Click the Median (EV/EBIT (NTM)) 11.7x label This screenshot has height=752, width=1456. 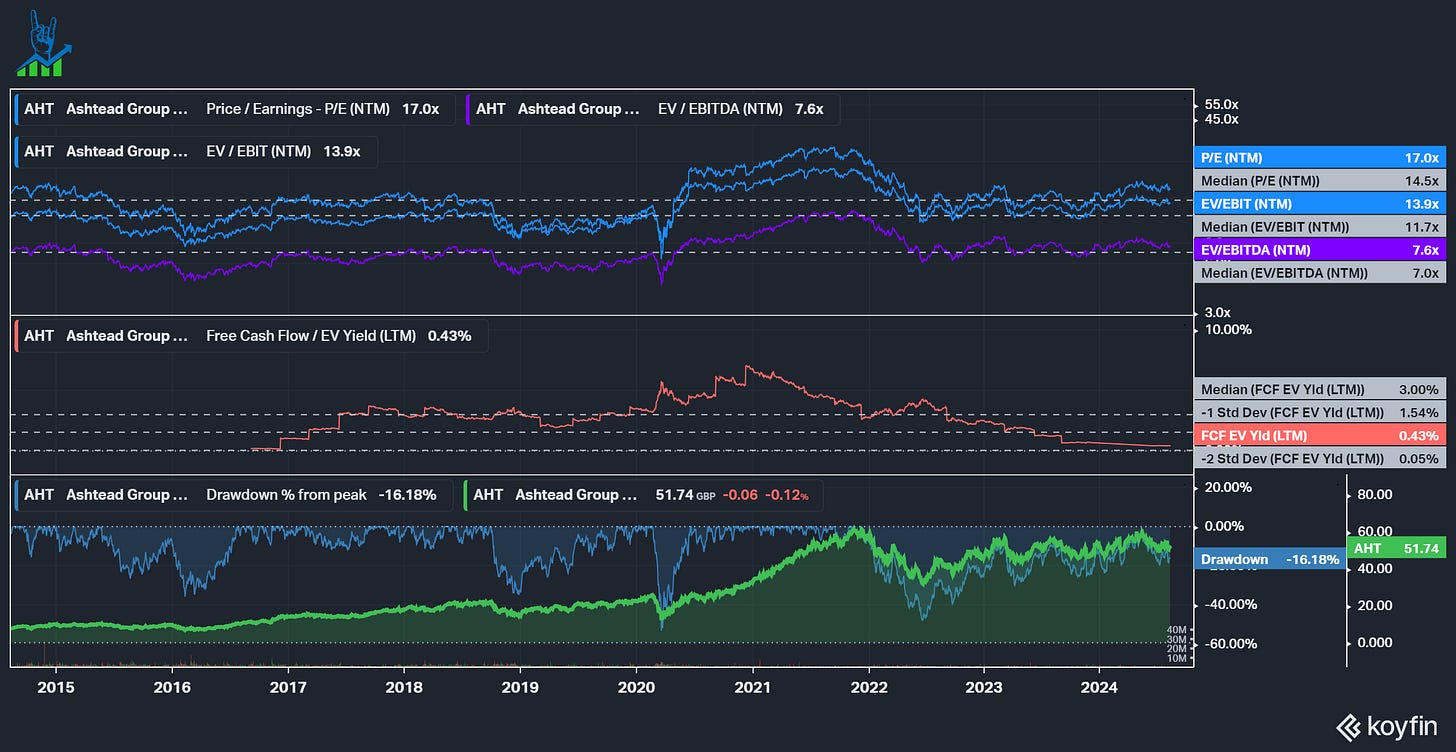tap(1319, 227)
